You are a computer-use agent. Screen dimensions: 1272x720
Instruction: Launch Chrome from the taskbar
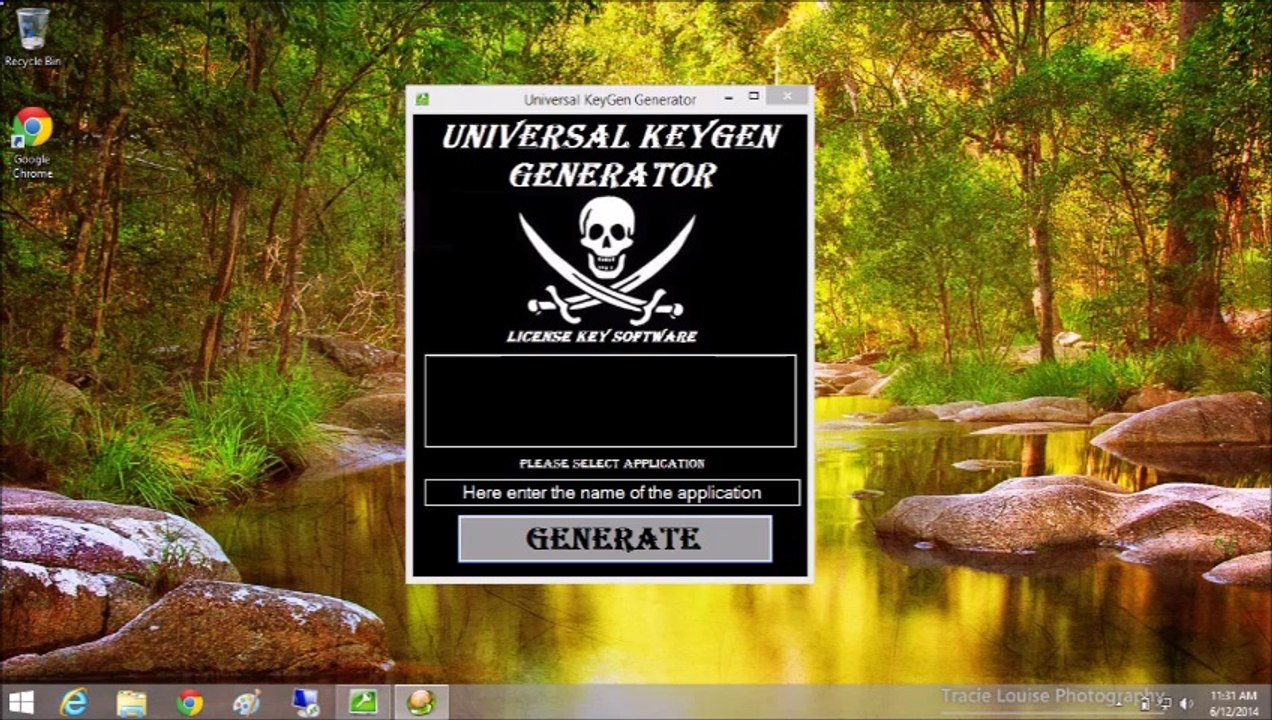point(189,702)
